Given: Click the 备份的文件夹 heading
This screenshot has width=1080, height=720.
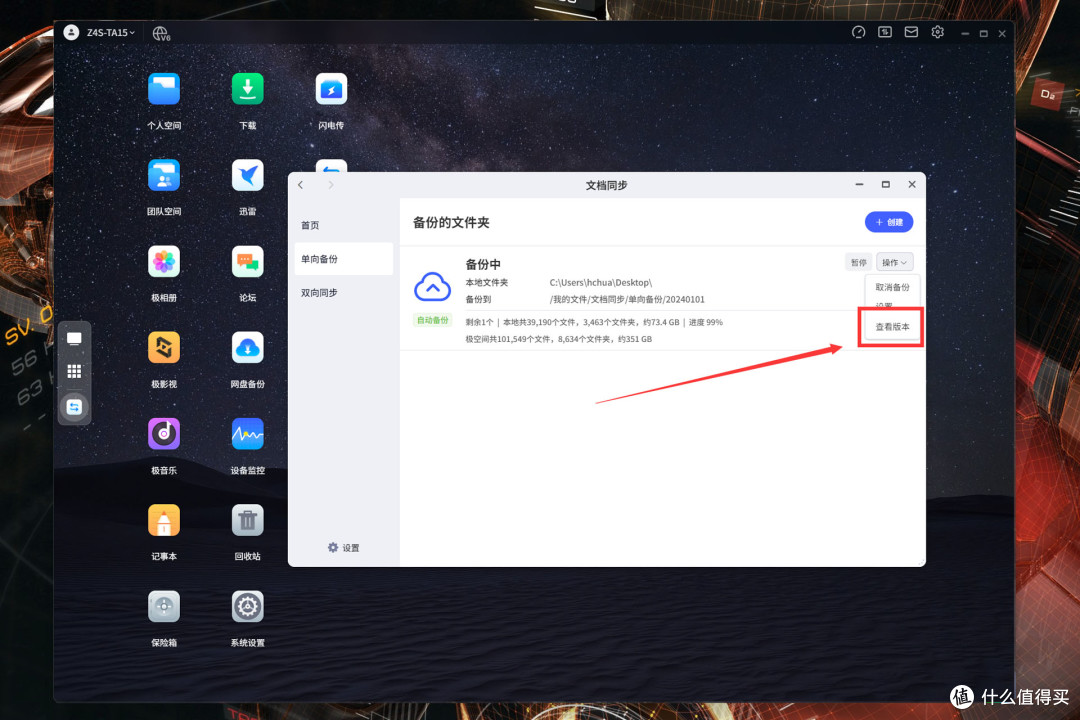Looking at the screenshot, I should tap(451, 223).
